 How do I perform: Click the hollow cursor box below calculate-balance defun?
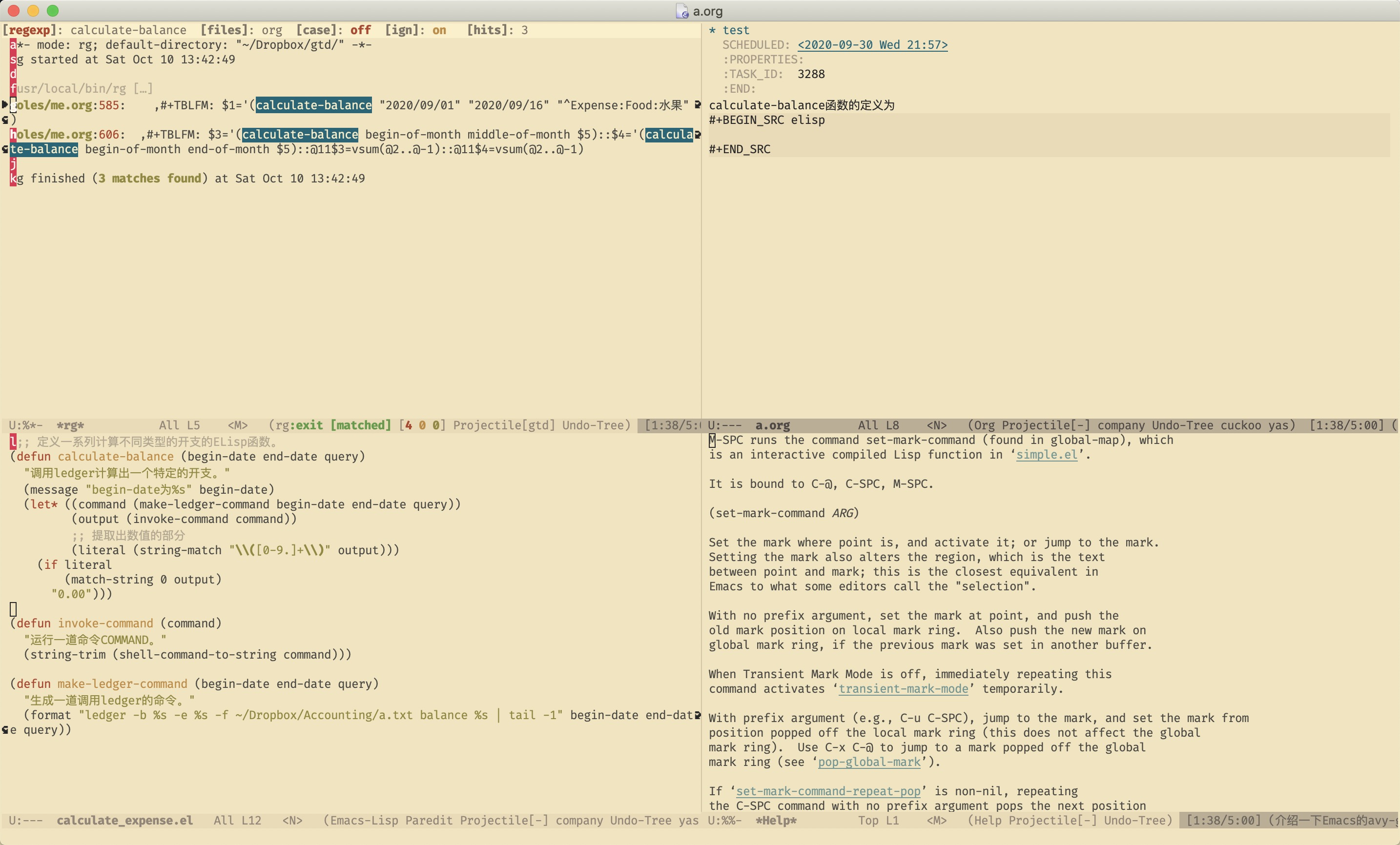click(x=13, y=609)
